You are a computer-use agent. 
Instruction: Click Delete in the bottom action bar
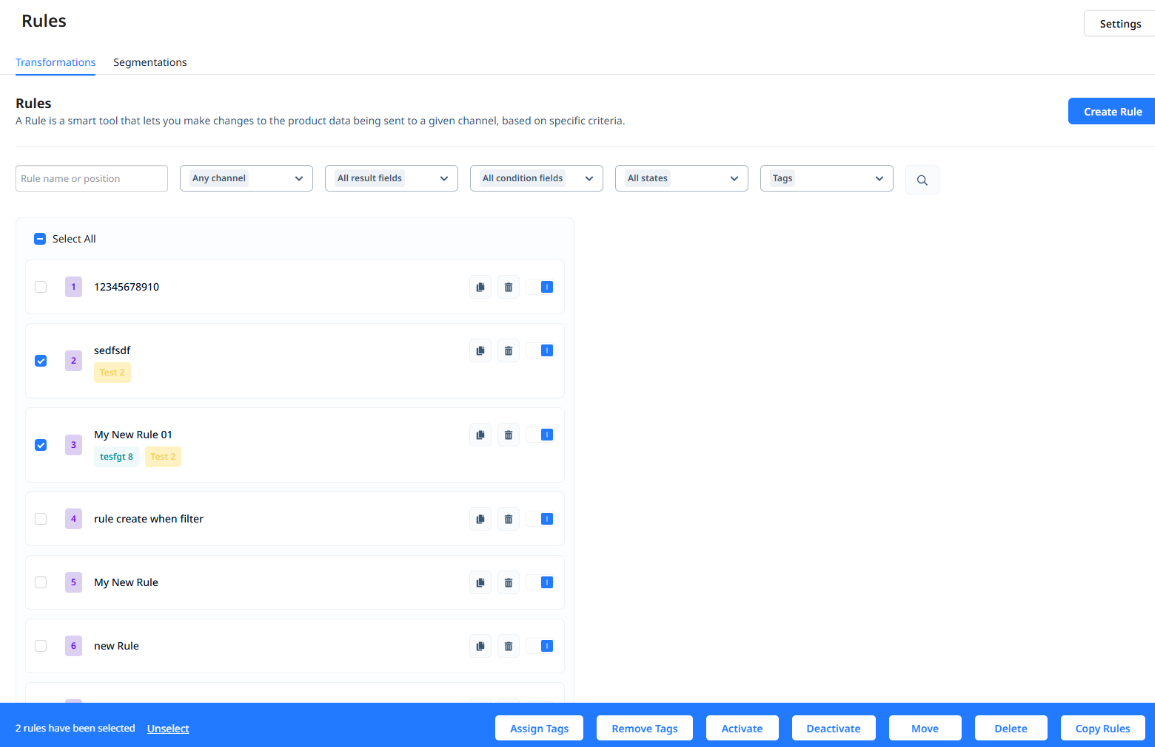1011,728
